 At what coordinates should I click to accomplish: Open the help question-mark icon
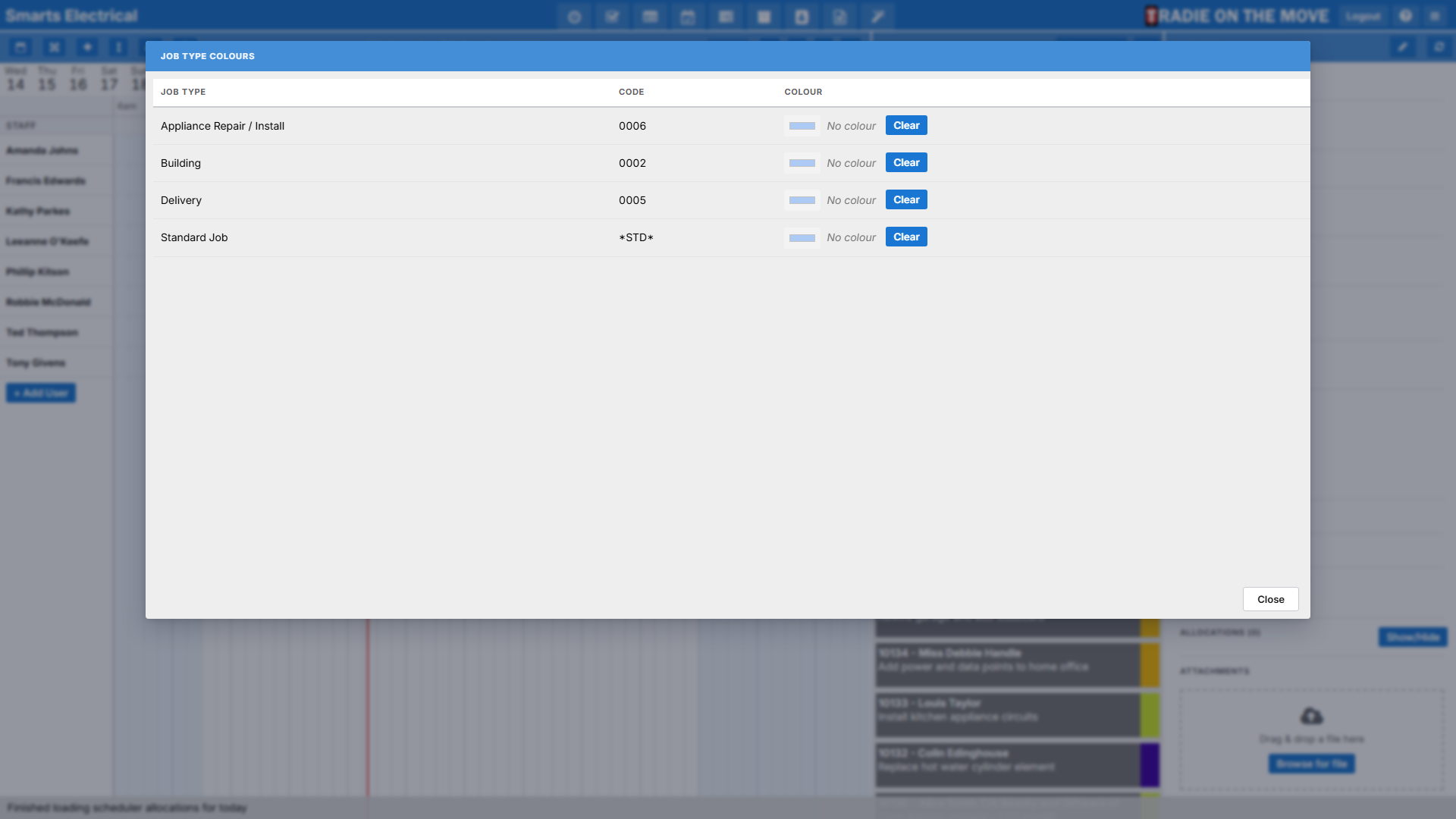coord(1405,16)
